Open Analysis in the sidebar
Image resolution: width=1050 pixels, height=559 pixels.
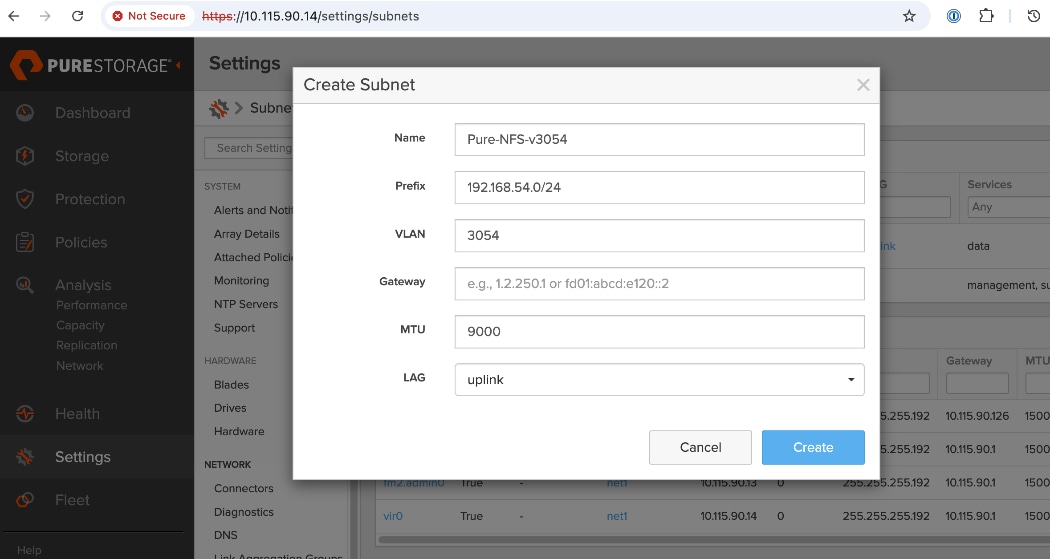83,285
